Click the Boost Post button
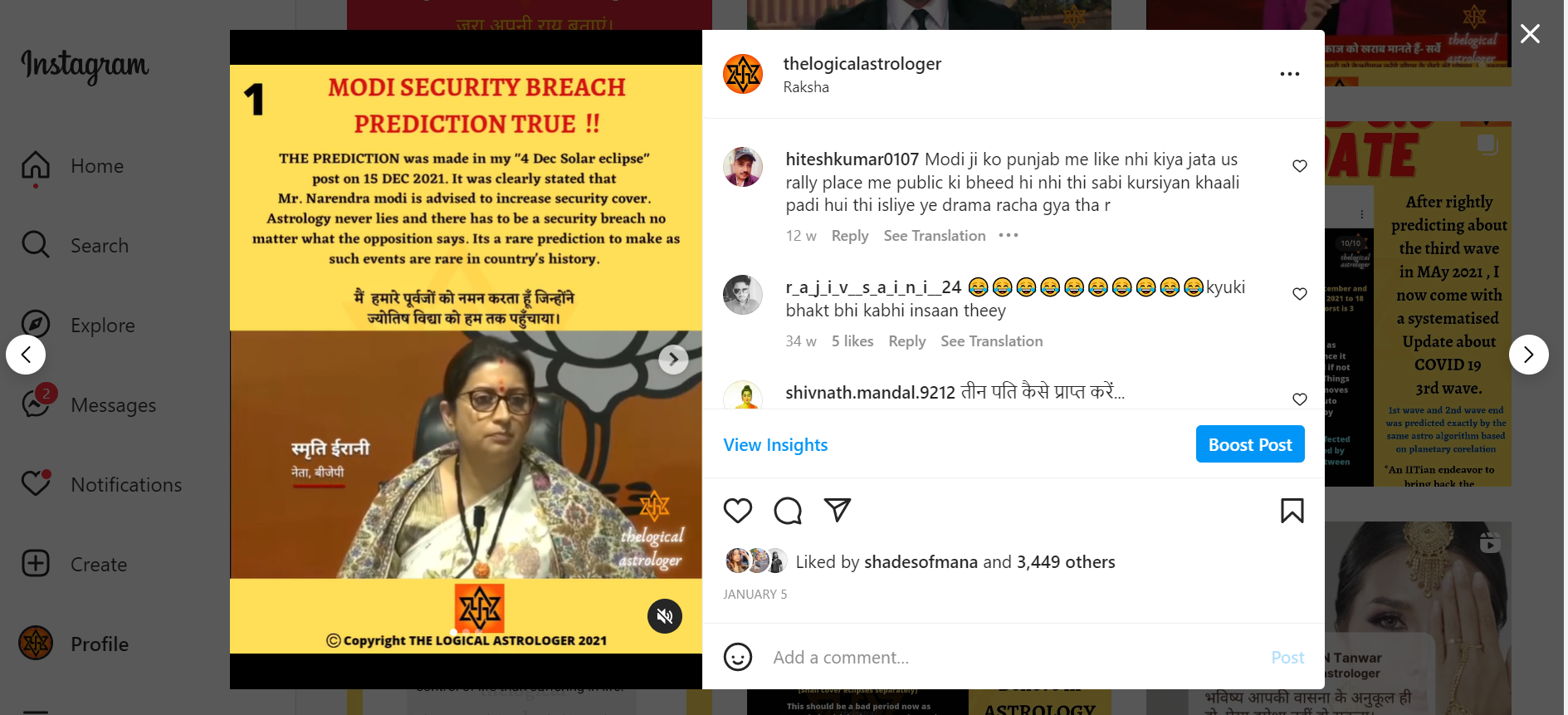 click(1250, 444)
